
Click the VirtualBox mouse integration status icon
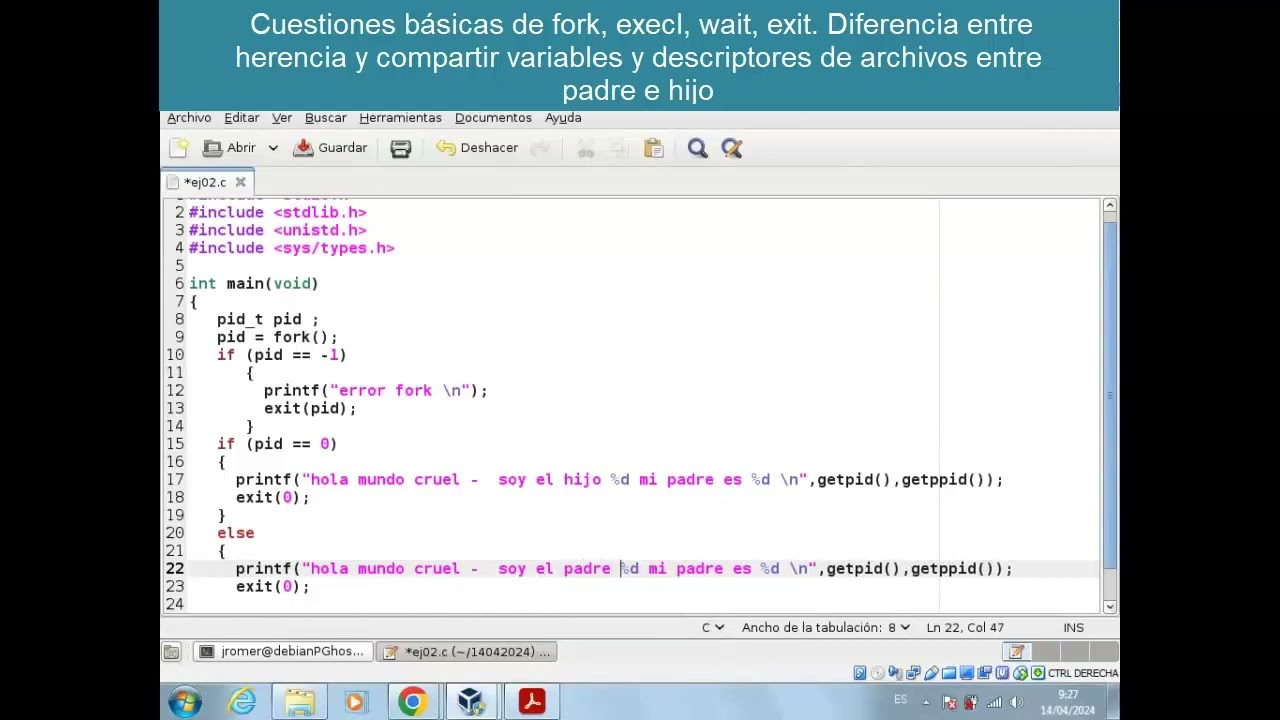1020,673
